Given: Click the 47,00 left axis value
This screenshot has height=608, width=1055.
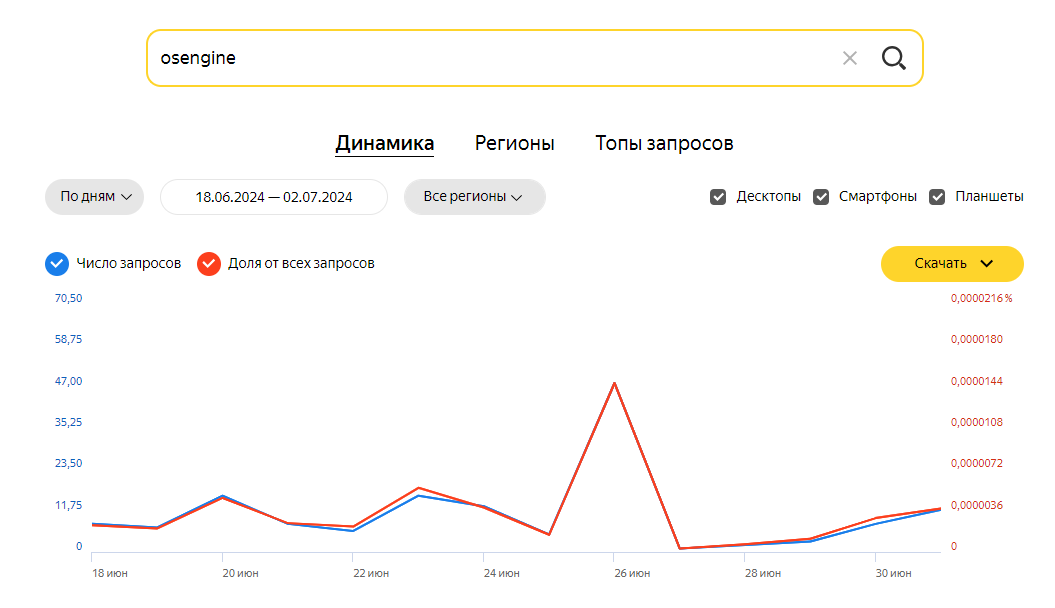Looking at the screenshot, I should point(68,381).
